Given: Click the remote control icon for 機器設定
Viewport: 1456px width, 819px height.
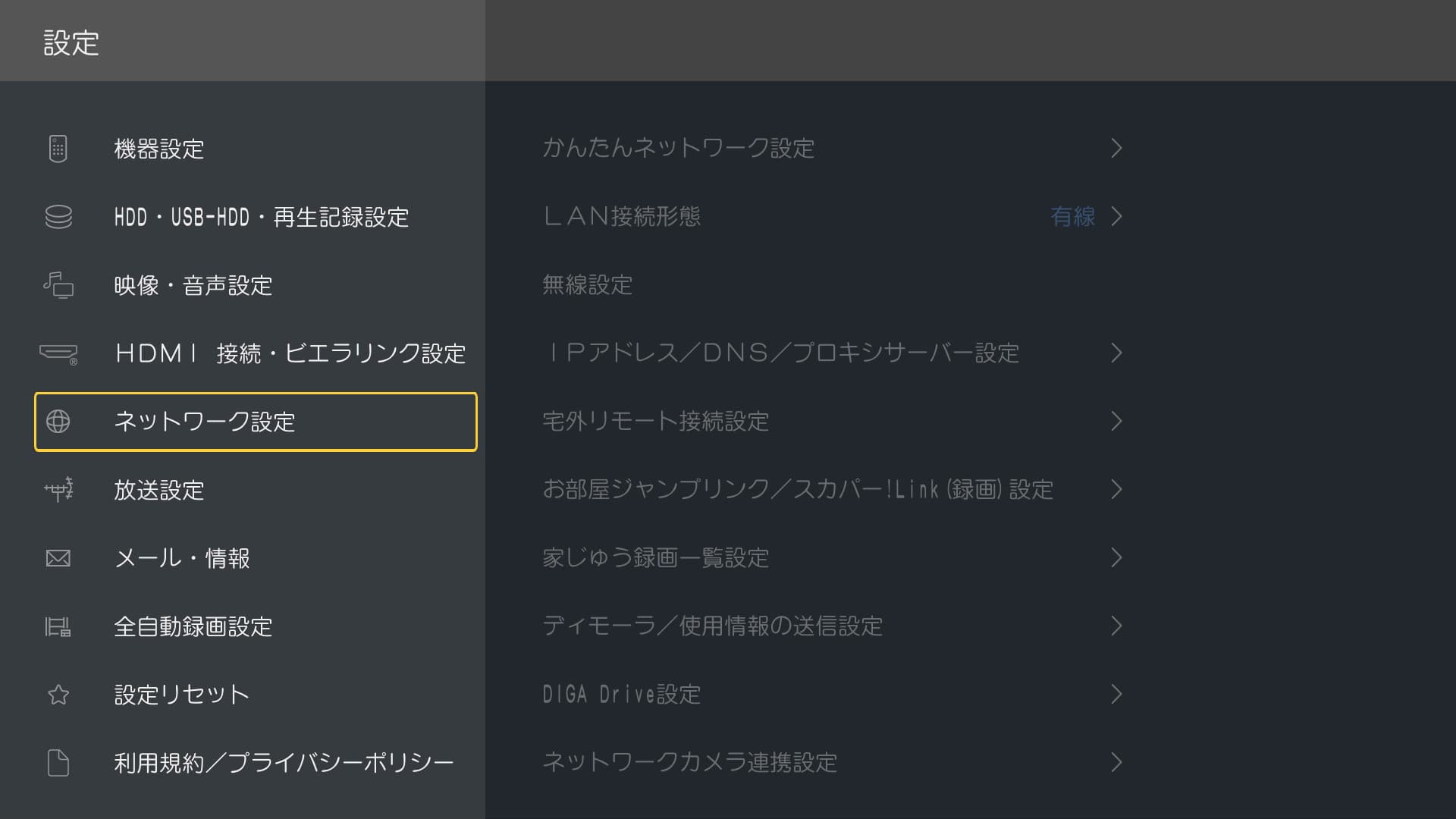Looking at the screenshot, I should [58, 149].
